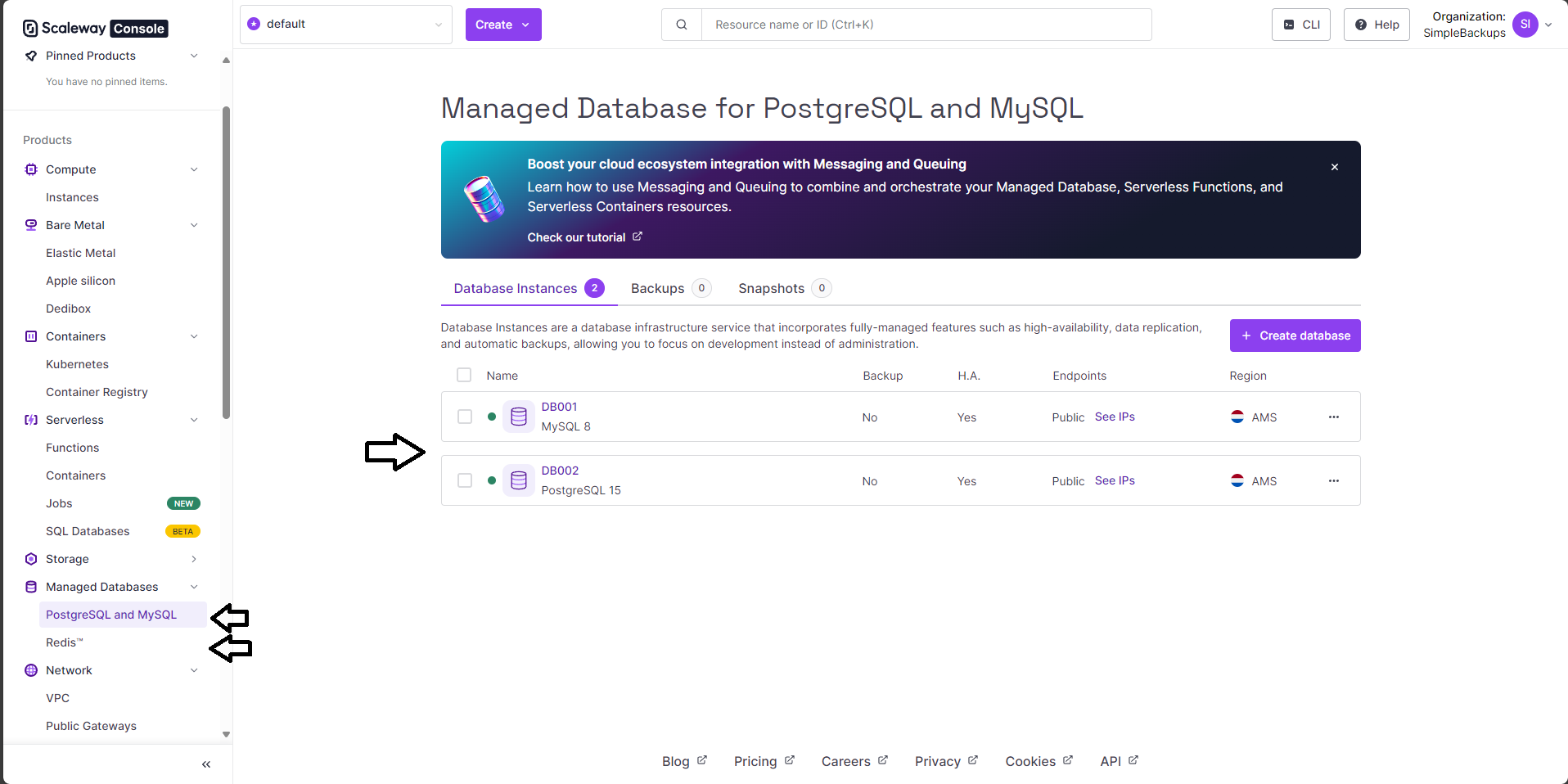Open the default project dropdown
The height and width of the screenshot is (784, 1568).
click(x=345, y=24)
